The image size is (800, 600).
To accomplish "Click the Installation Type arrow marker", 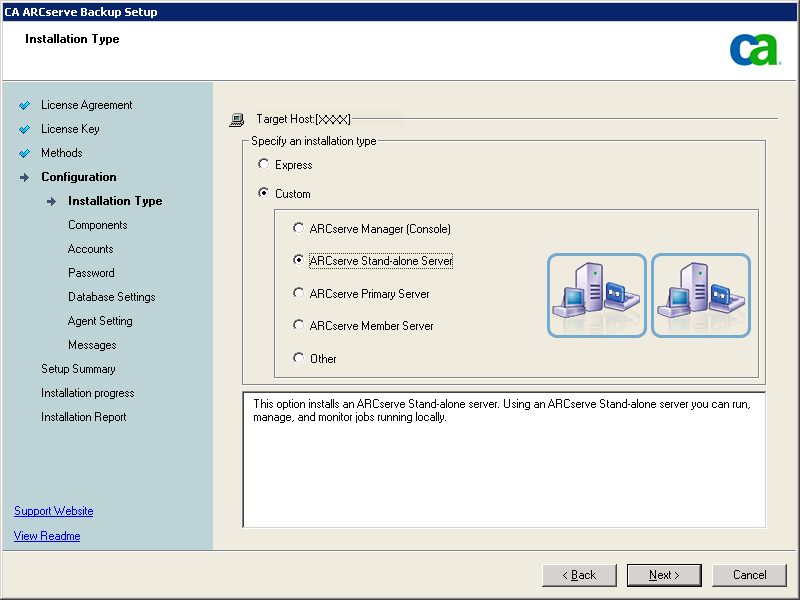I will tap(51, 201).
